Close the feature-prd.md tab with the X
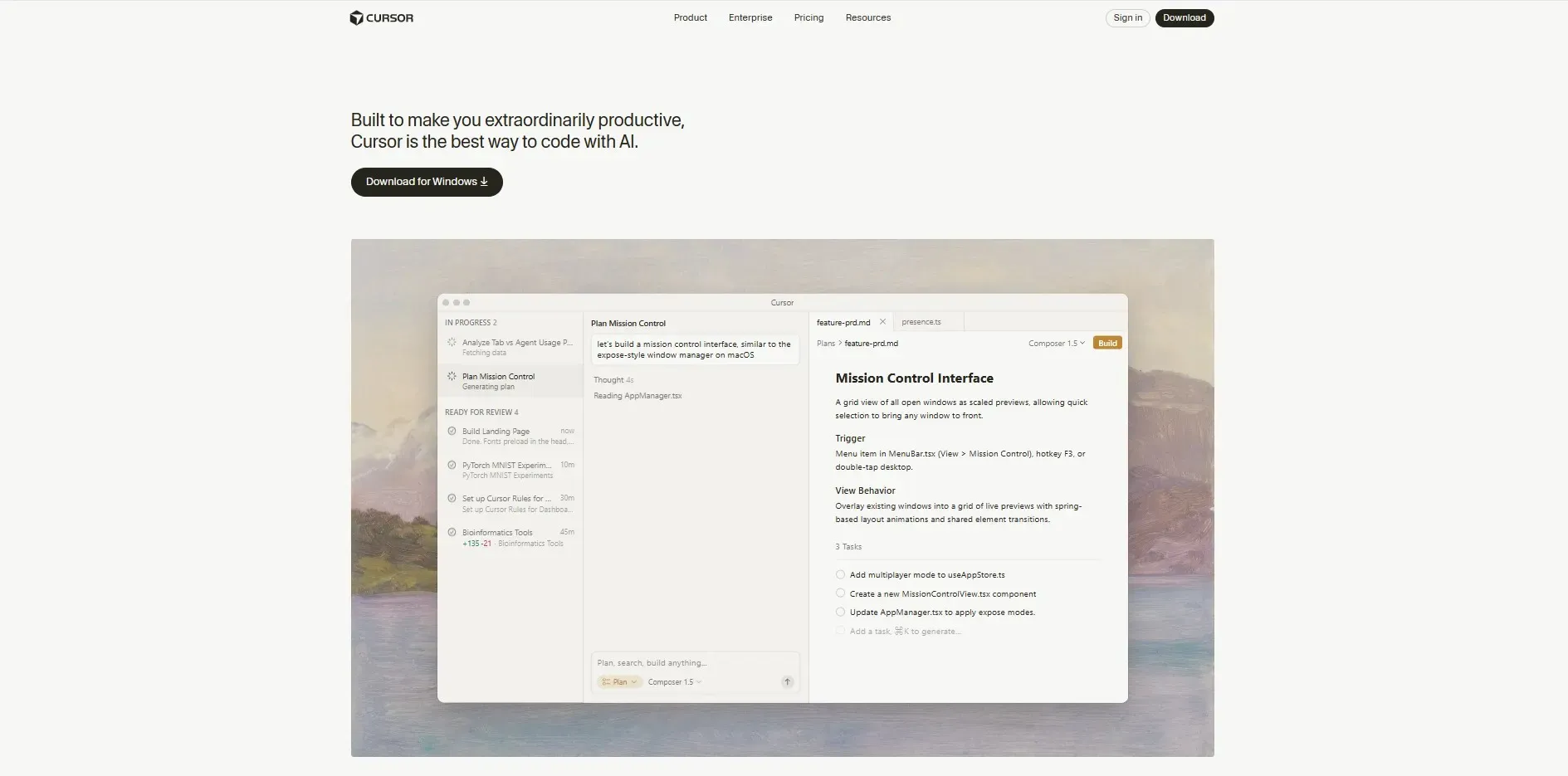This screenshot has height=776, width=1568. click(x=882, y=322)
